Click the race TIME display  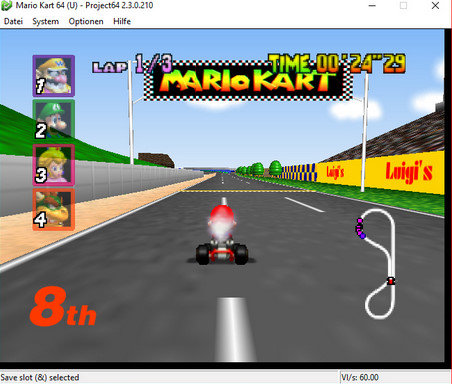tap(337, 63)
